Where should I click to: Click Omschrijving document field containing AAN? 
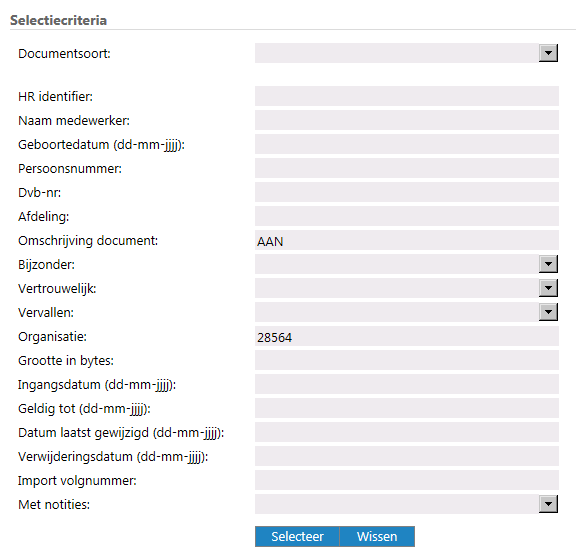point(407,240)
